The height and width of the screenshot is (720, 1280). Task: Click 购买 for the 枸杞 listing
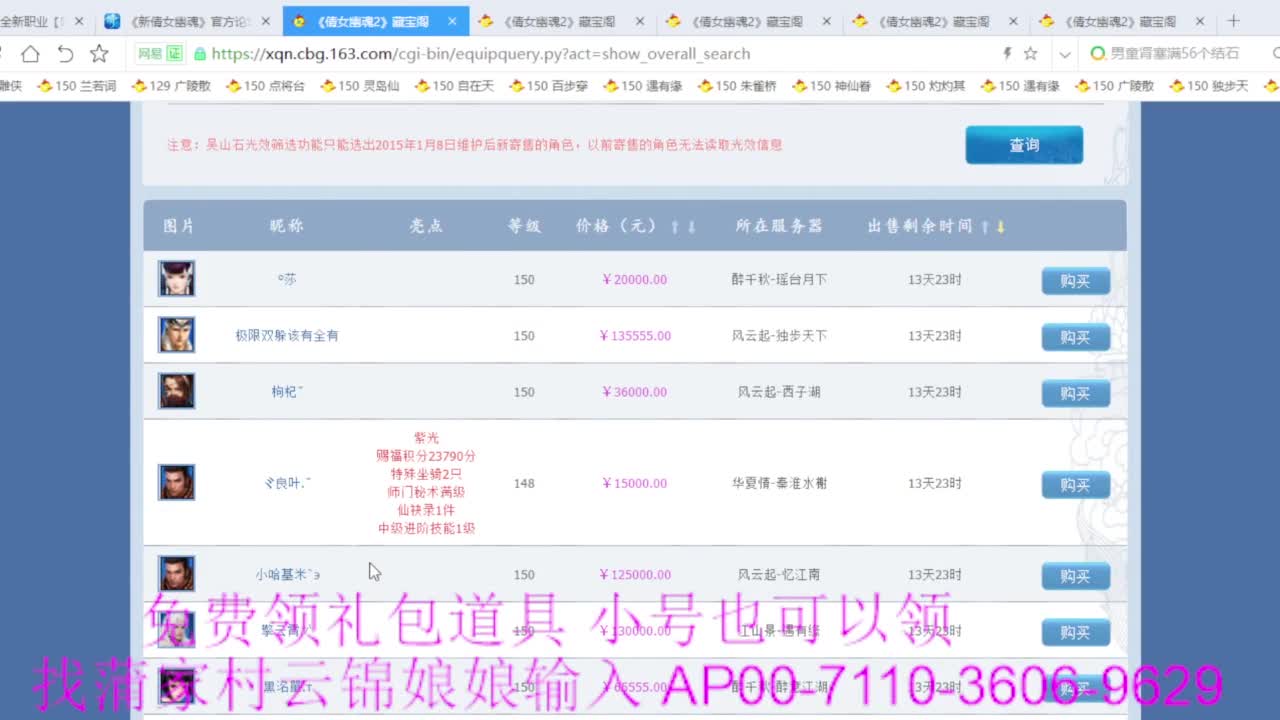[x=1076, y=393]
